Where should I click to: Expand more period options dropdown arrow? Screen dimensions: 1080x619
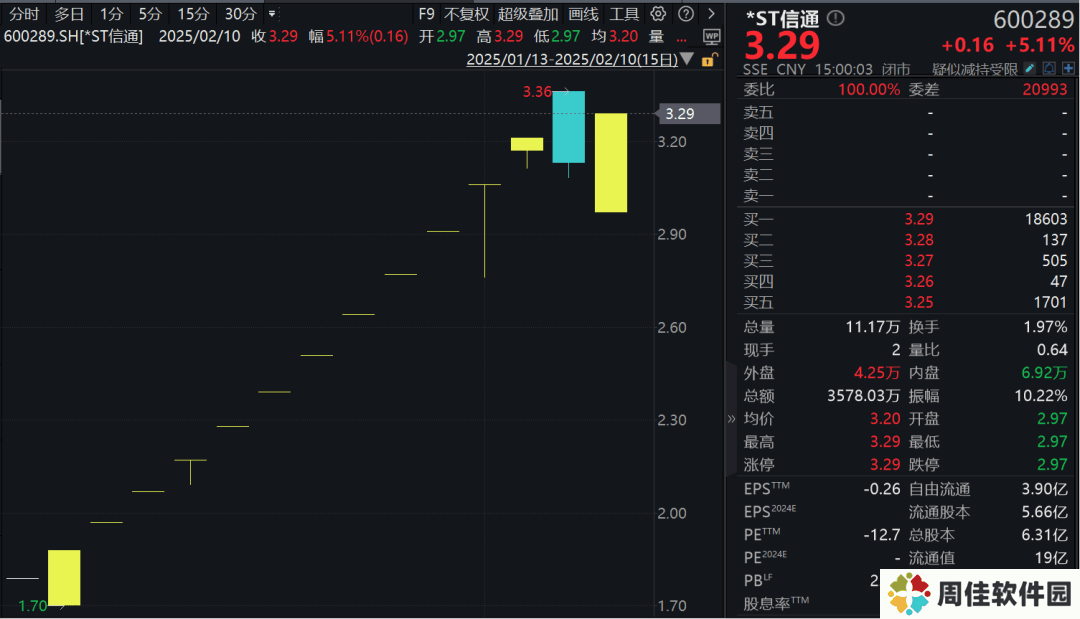[x=272, y=14]
